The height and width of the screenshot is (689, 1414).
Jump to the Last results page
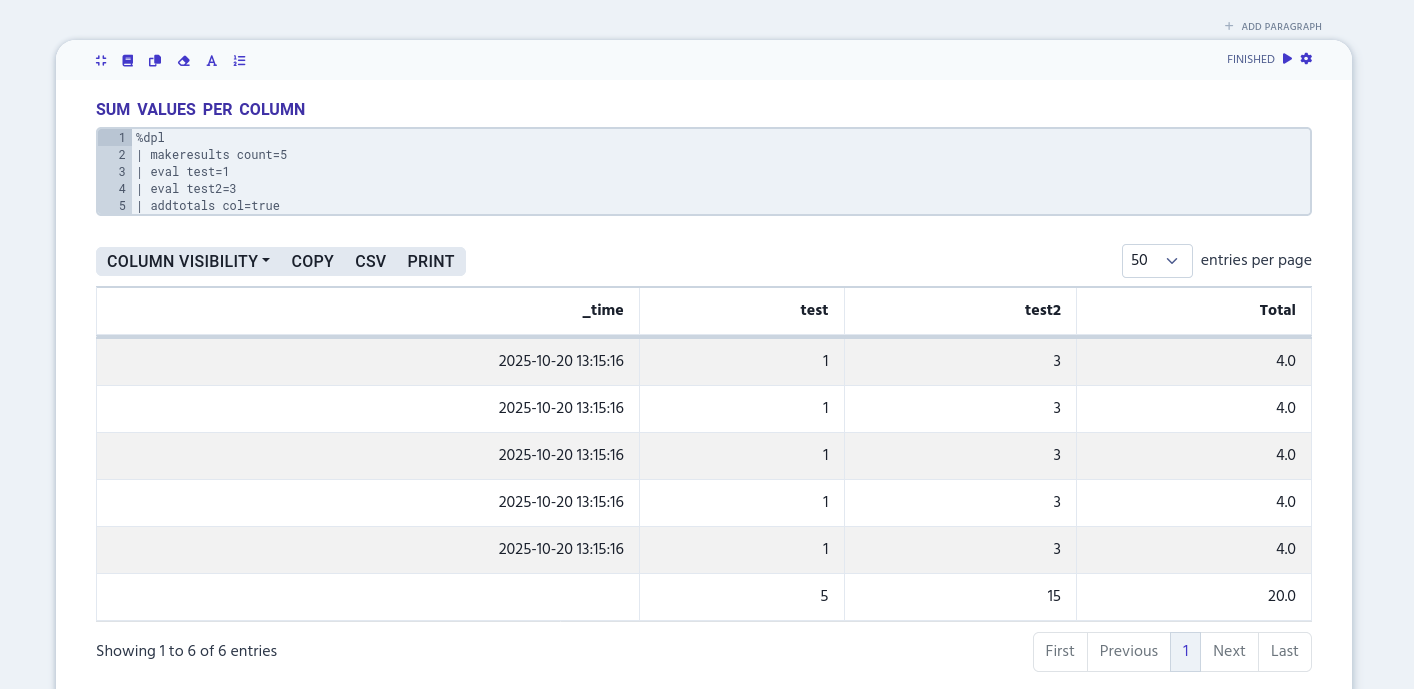point(1284,651)
